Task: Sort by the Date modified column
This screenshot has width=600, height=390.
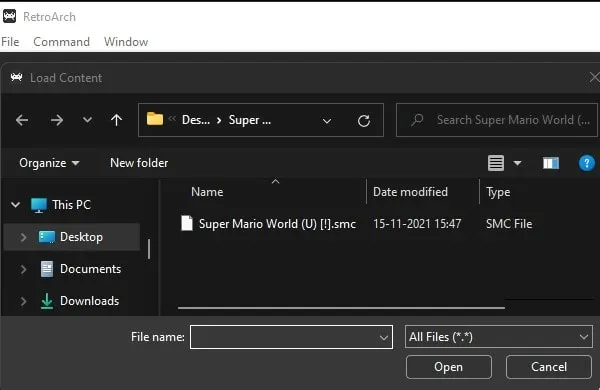Action: (x=410, y=192)
